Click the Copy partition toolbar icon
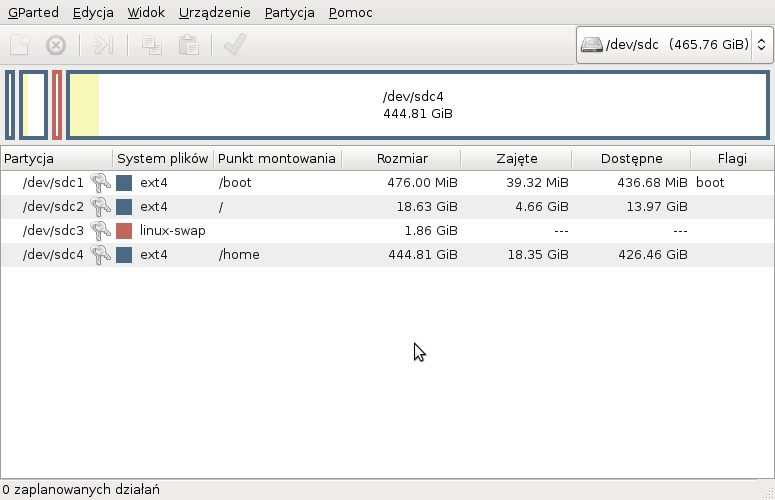The width and height of the screenshot is (775, 500). point(151,45)
